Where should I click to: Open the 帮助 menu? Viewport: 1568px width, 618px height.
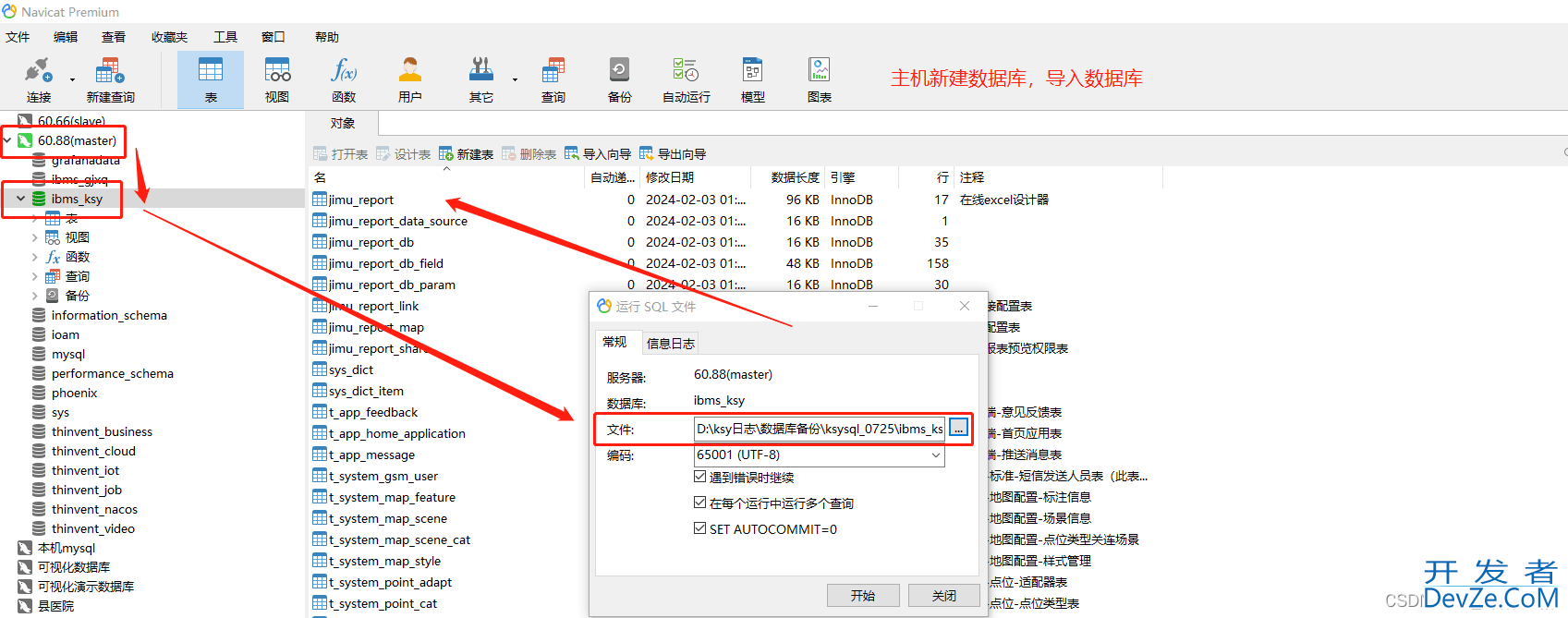[x=327, y=37]
